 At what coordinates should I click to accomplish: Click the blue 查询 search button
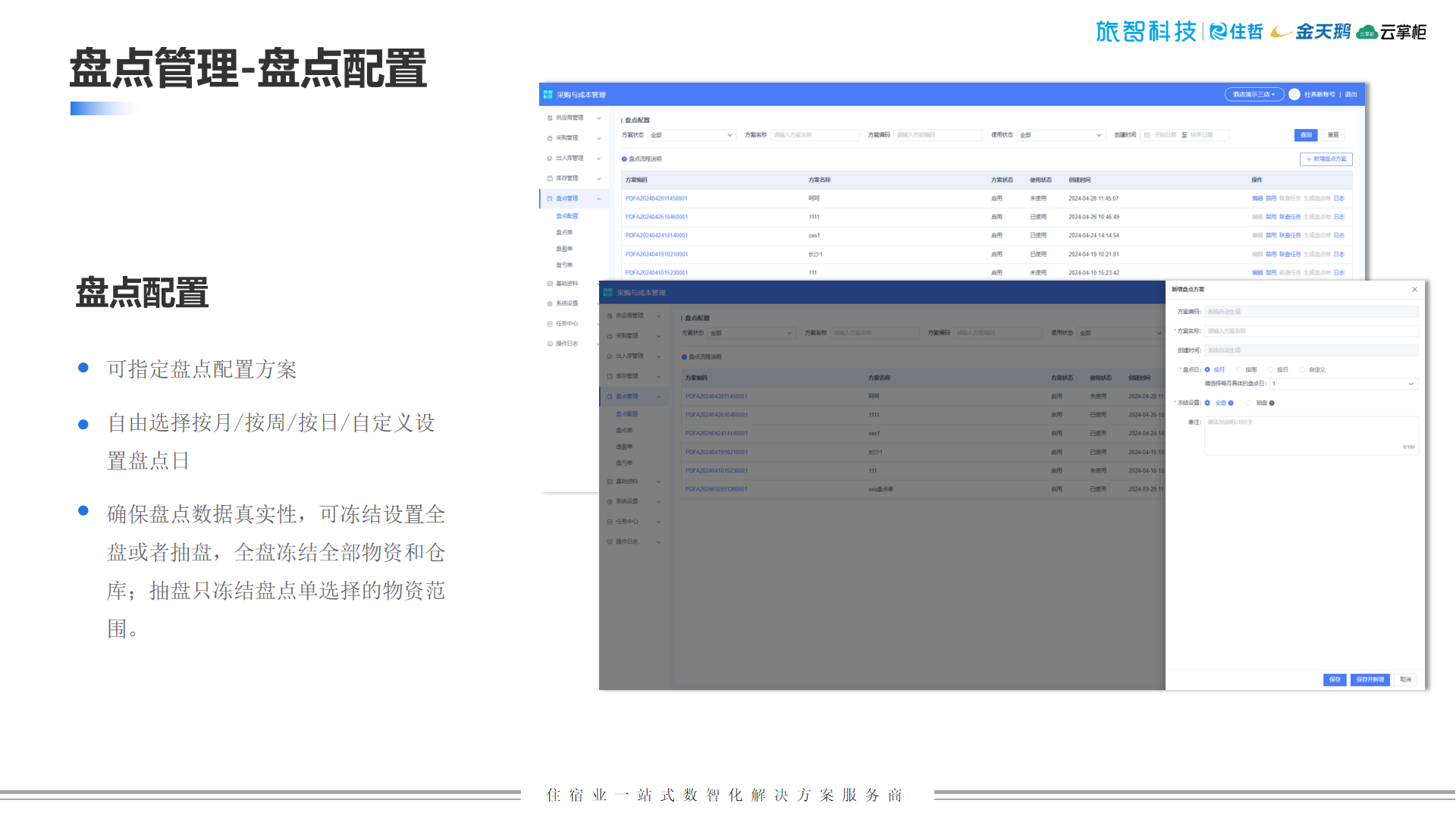(x=1306, y=135)
